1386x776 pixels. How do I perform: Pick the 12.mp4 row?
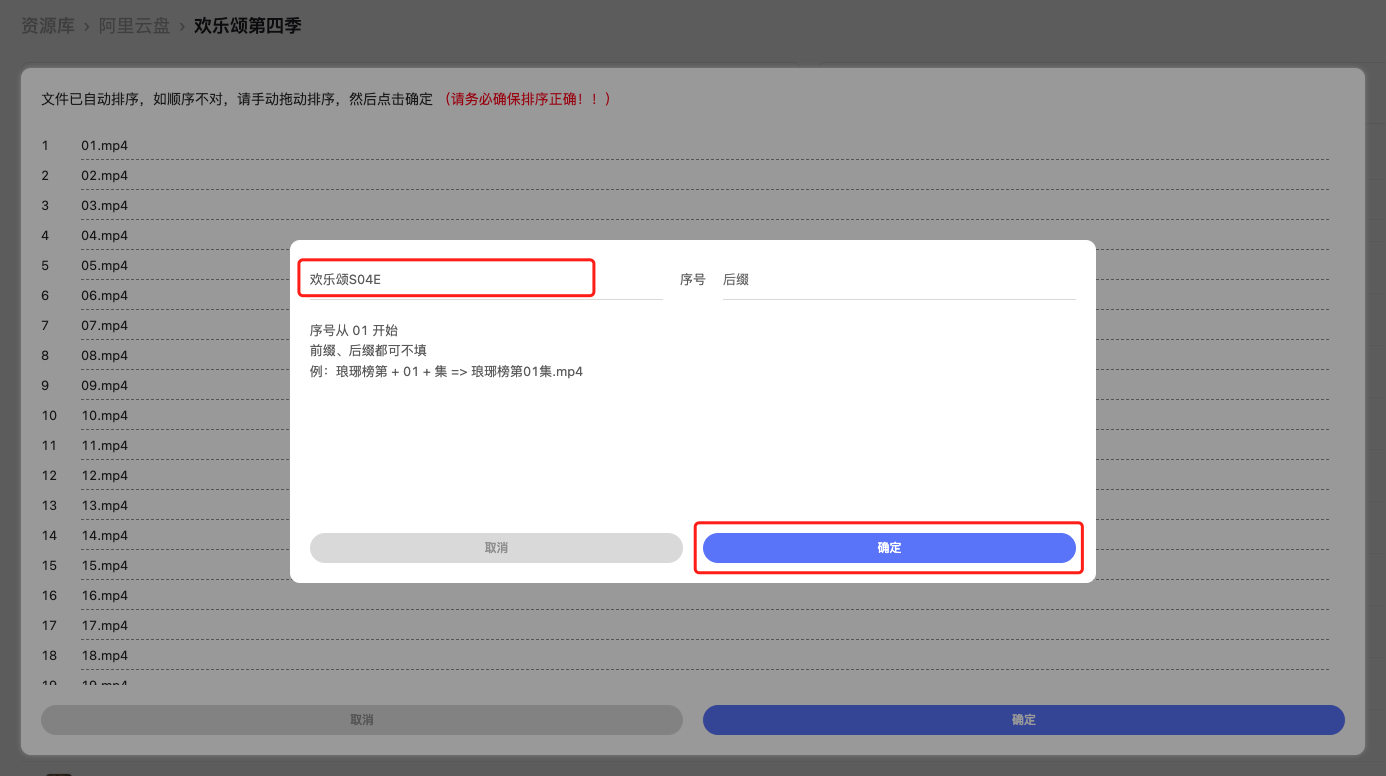(x=105, y=476)
